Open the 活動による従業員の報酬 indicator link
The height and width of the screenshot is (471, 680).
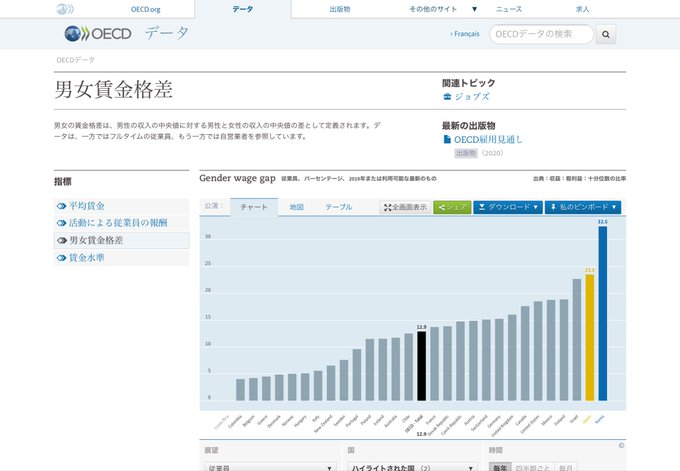tap(118, 223)
